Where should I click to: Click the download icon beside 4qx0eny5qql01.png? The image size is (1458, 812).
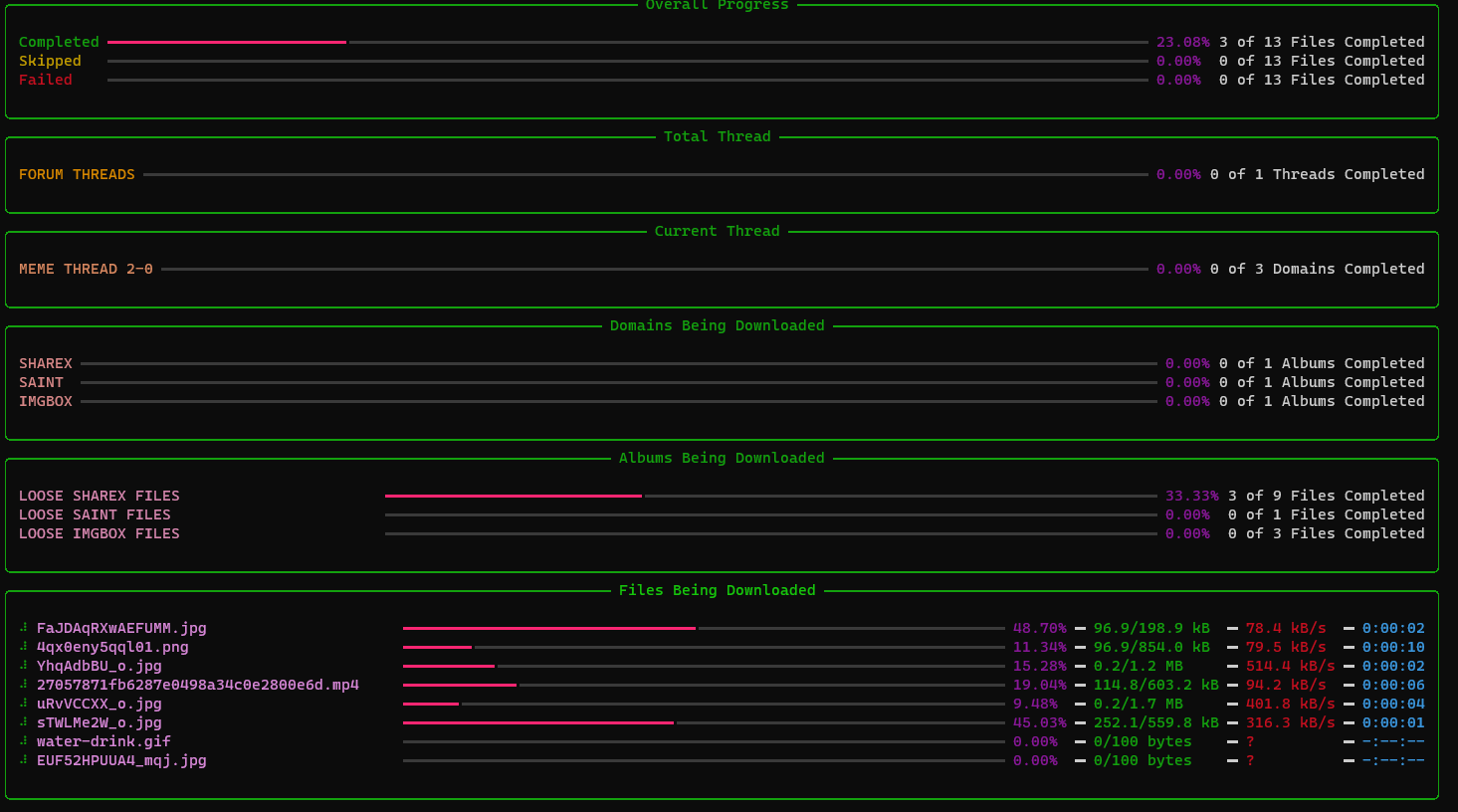tap(23, 647)
